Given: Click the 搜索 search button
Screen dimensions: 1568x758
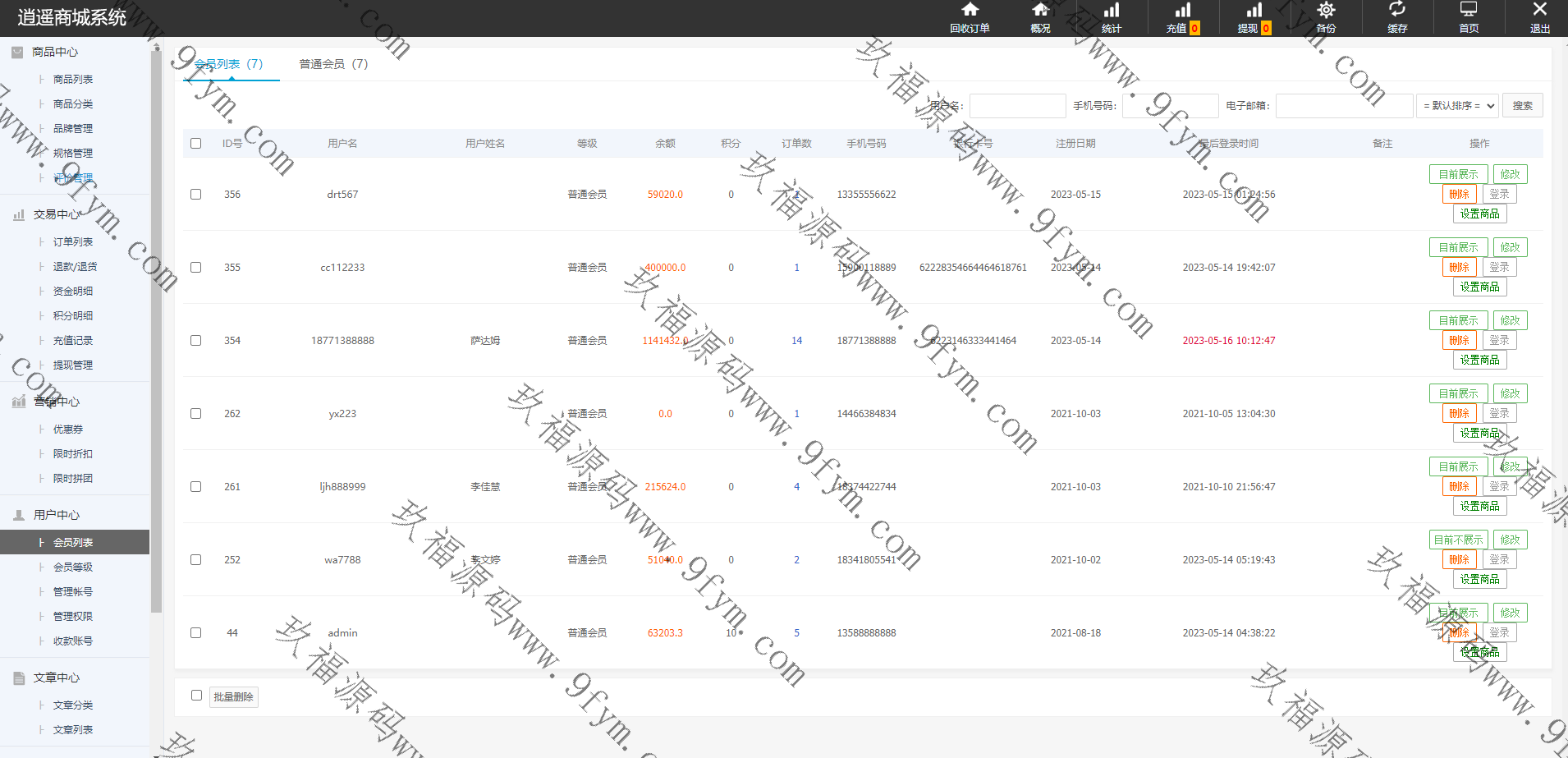Looking at the screenshot, I should [1523, 106].
